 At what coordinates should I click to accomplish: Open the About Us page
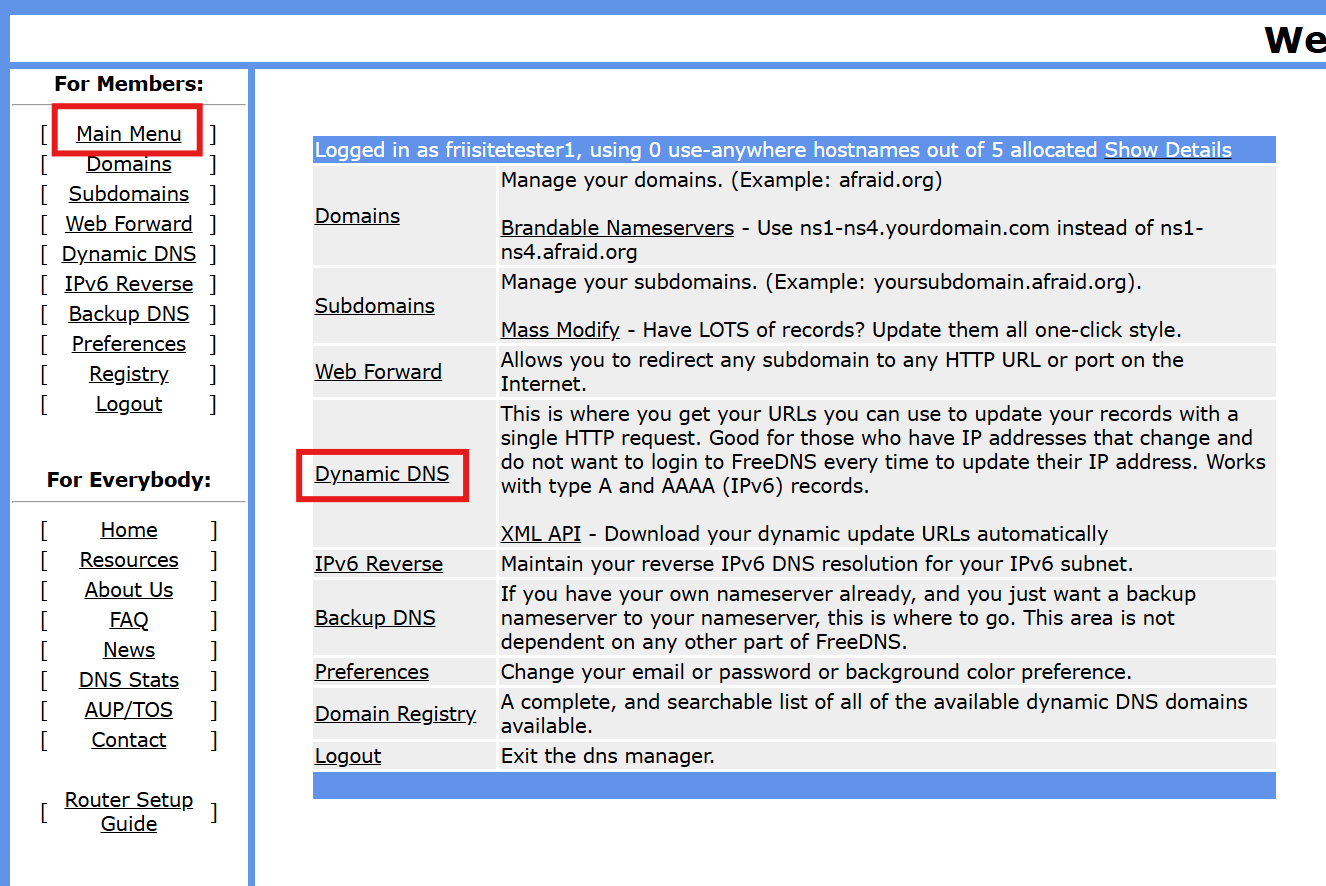[x=129, y=590]
